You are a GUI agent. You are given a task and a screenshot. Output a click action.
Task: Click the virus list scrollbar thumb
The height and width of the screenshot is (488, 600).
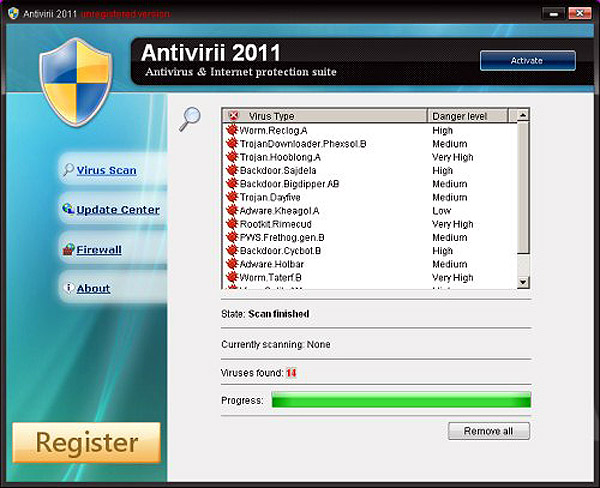click(523, 188)
